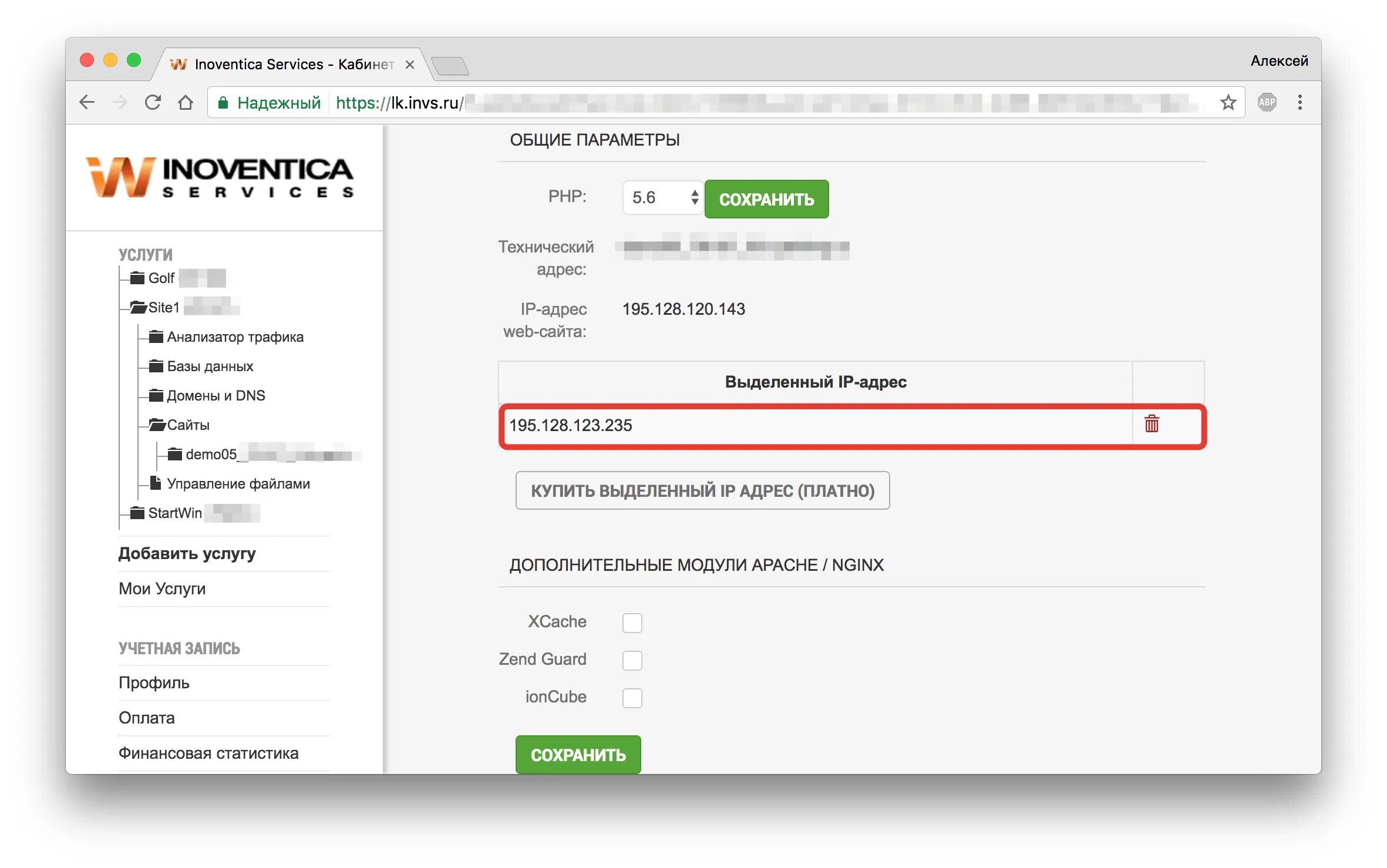1387x868 pixels.
Task: Reload the page with the refresh icon
Action: (x=153, y=103)
